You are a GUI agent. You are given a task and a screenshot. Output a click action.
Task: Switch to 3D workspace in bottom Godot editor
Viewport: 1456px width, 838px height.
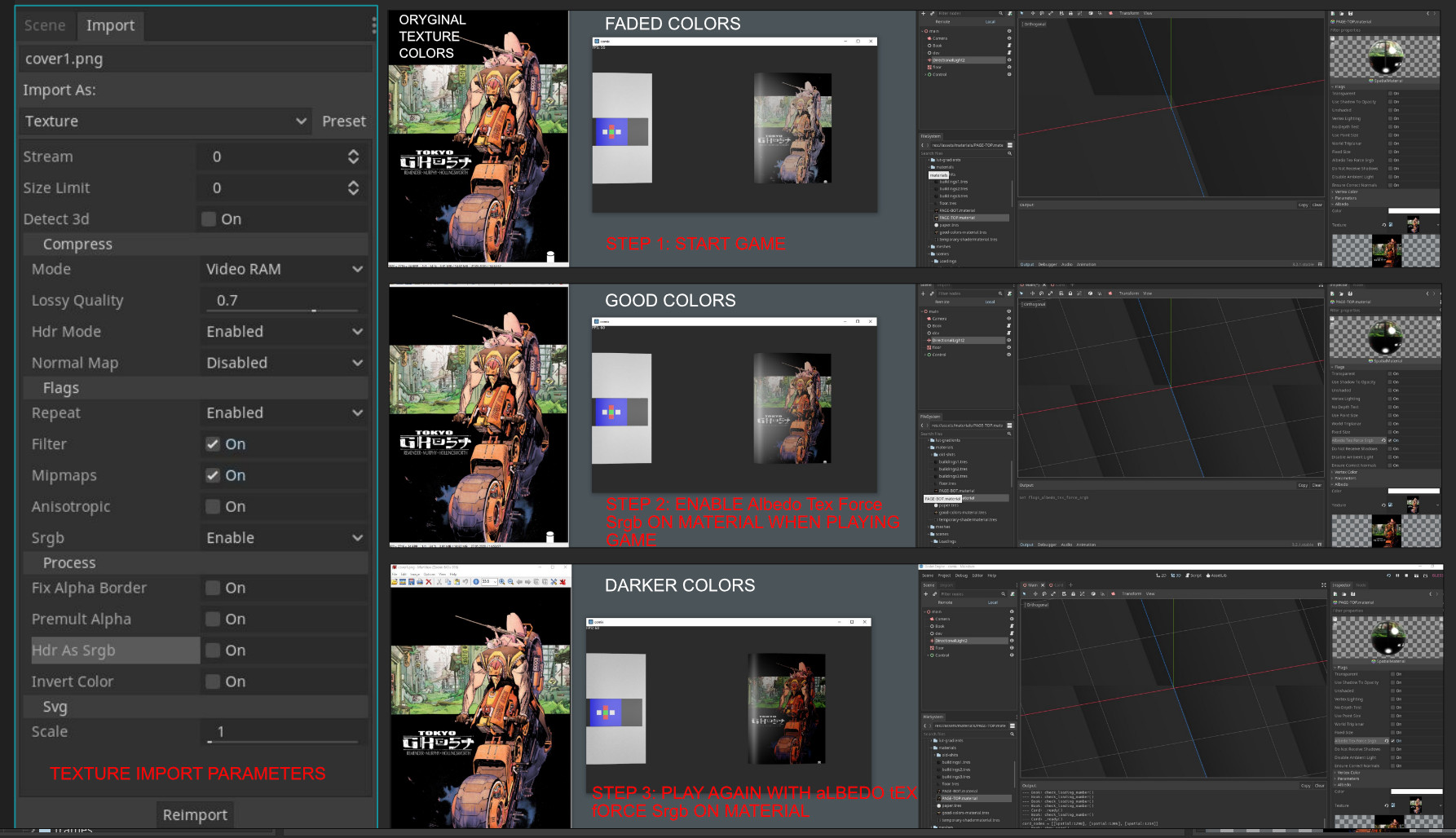click(1176, 576)
